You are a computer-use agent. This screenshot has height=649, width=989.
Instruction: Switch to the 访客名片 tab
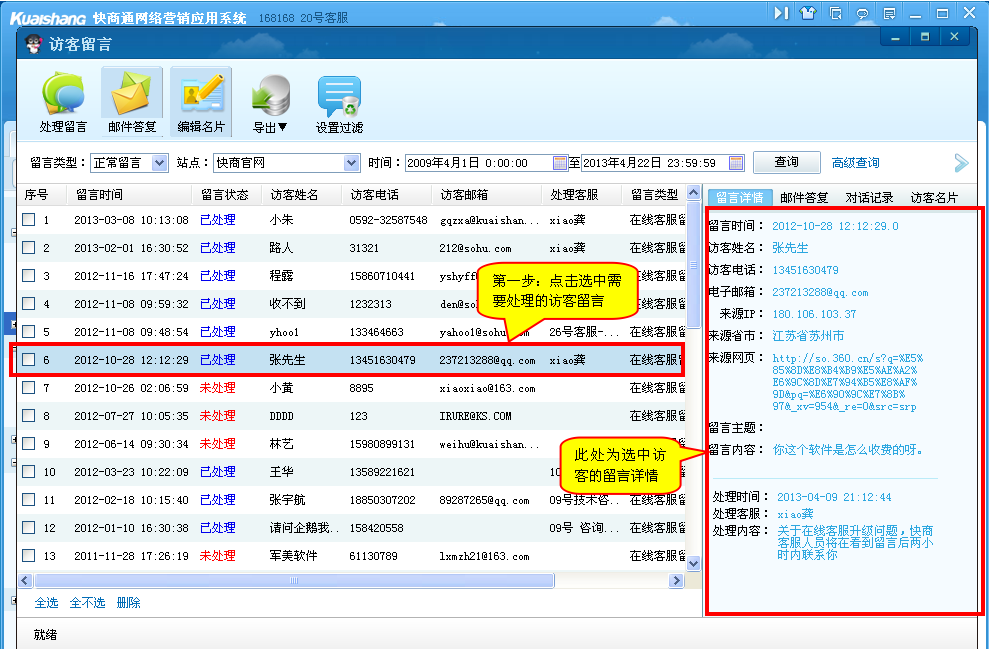point(934,198)
